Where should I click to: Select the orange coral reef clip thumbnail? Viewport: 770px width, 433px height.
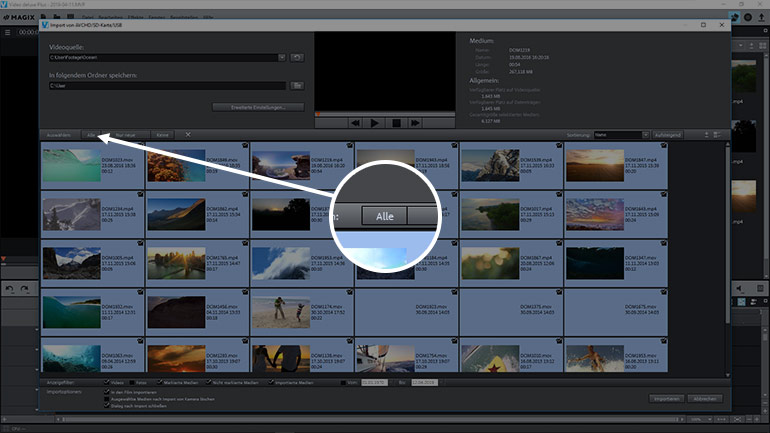coord(176,166)
